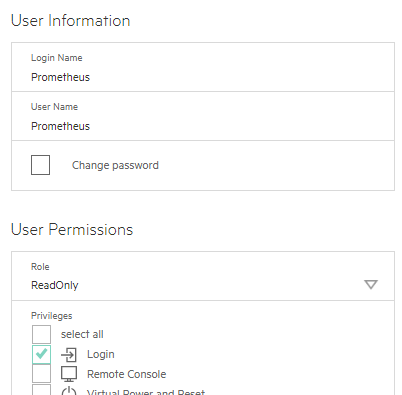The width and height of the screenshot is (402, 395).
Task: Click the User Name field with Prometheus
Action: point(203,116)
